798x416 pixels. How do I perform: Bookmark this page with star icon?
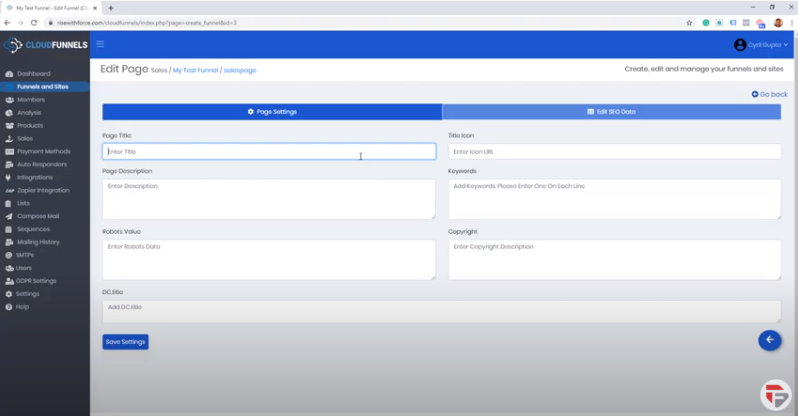point(689,22)
